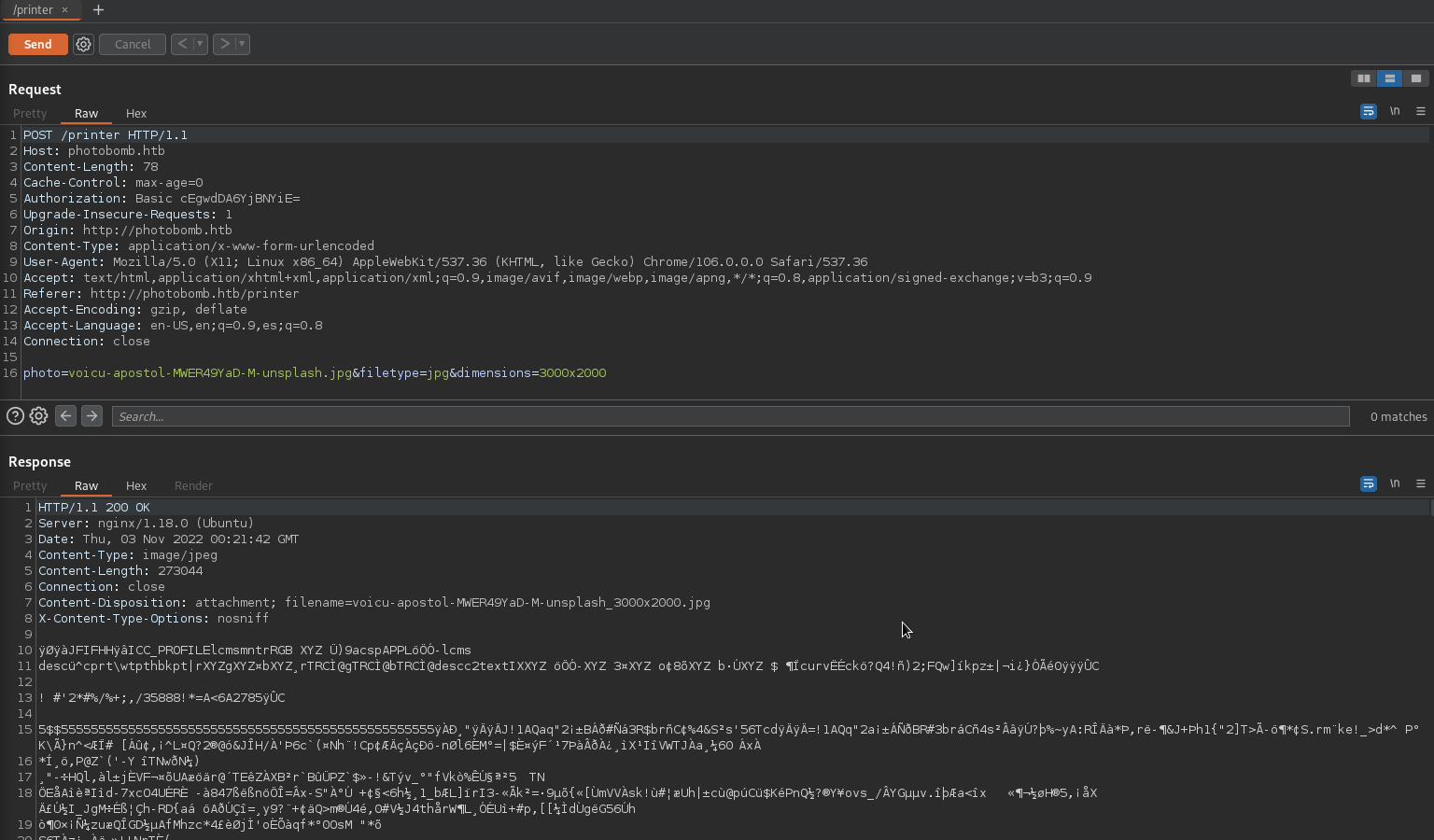Toggle word wrap in Request panel
1434x840 pixels.
[1368, 111]
